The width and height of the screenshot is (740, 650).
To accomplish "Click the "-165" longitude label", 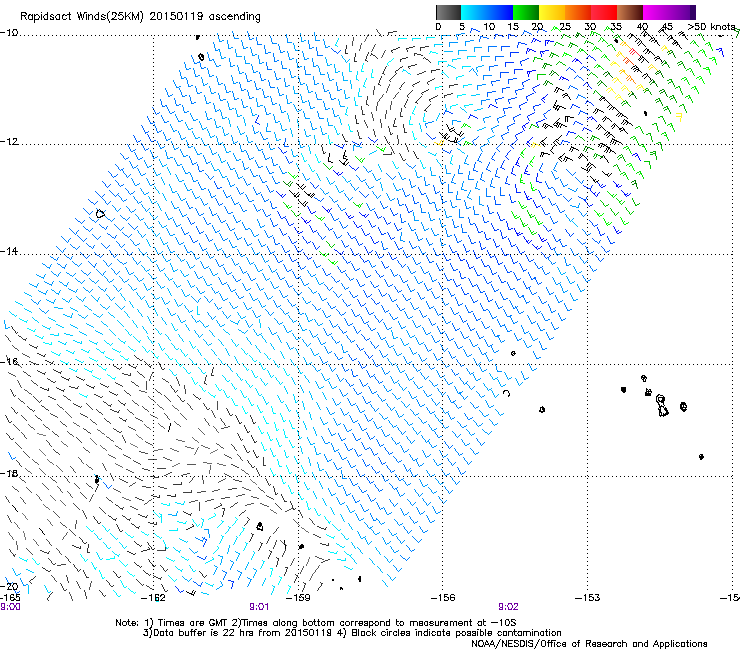I will pyautogui.click(x=10, y=598).
